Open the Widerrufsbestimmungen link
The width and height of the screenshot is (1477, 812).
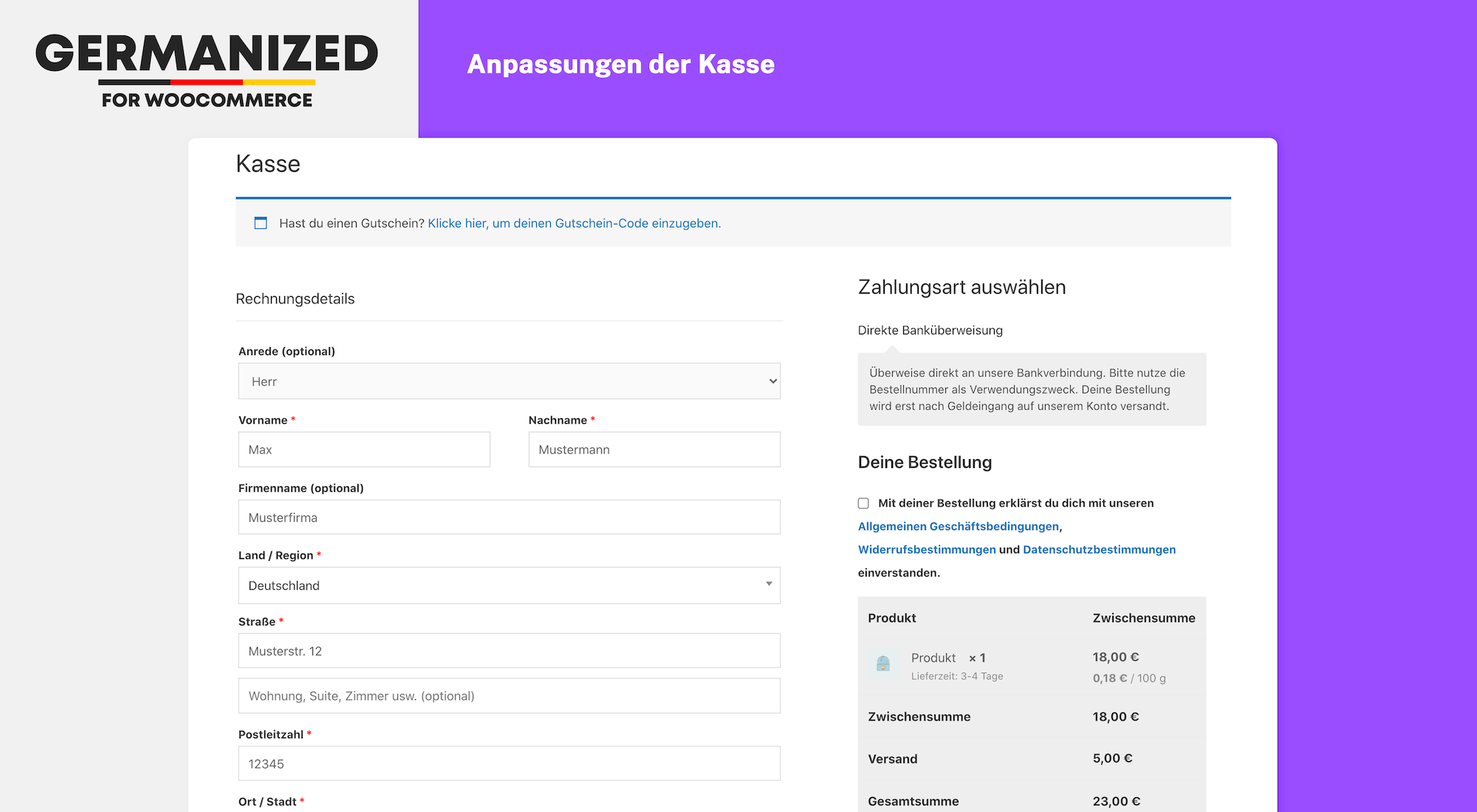pyautogui.click(x=926, y=549)
